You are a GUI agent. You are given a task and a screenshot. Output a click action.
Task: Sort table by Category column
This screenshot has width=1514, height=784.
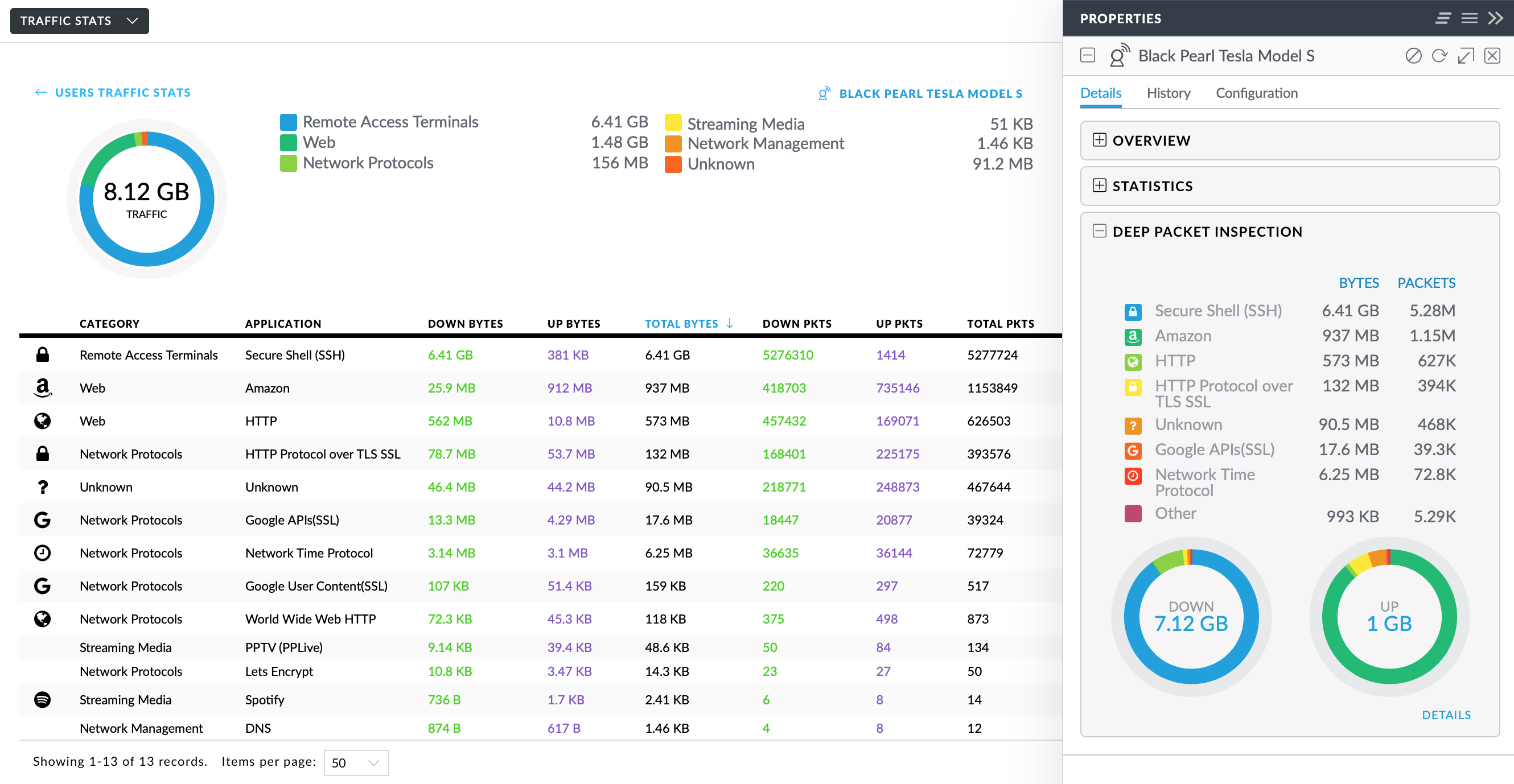click(x=109, y=323)
